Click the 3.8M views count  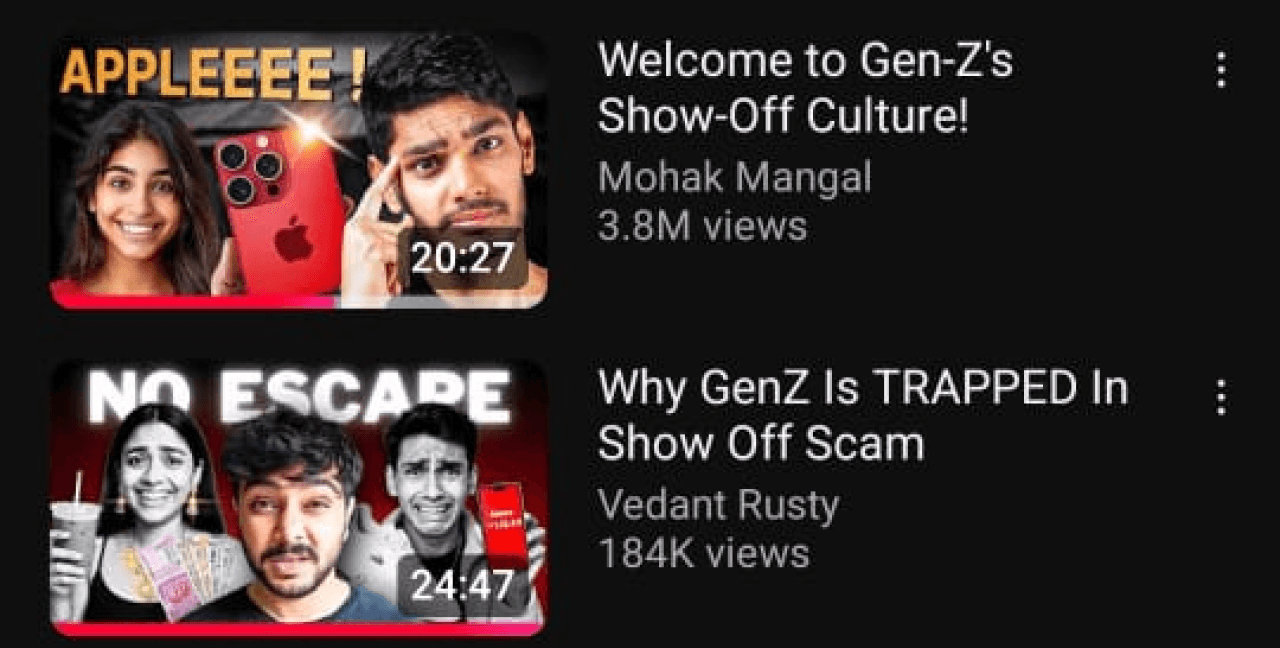click(x=702, y=226)
